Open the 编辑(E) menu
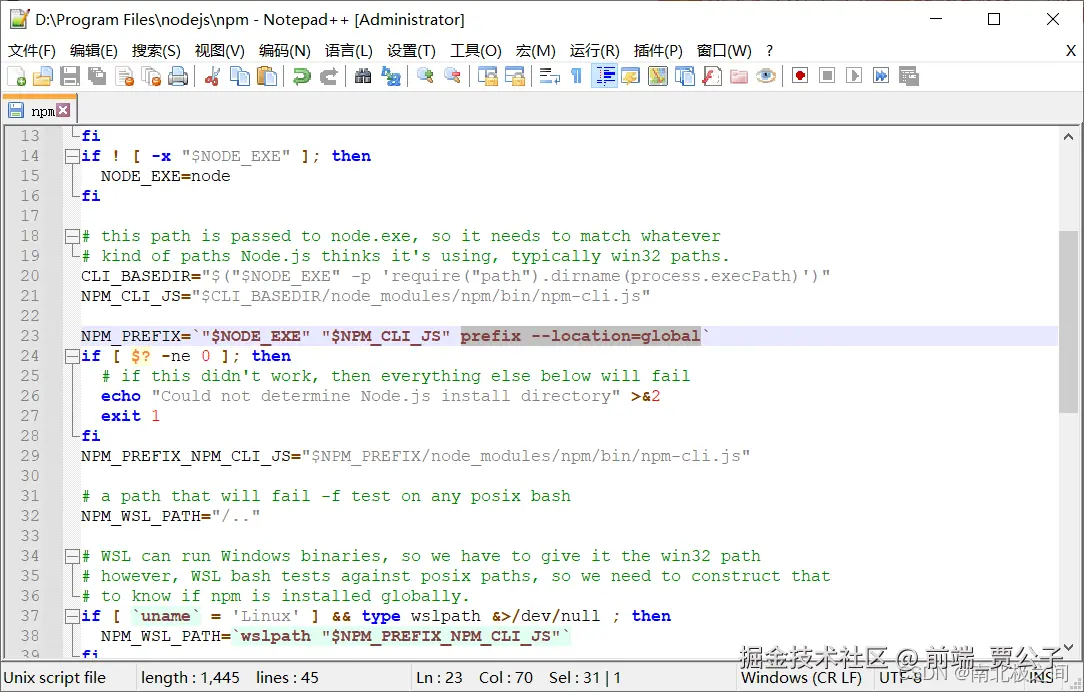The image size is (1084, 692). coord(94,51)
